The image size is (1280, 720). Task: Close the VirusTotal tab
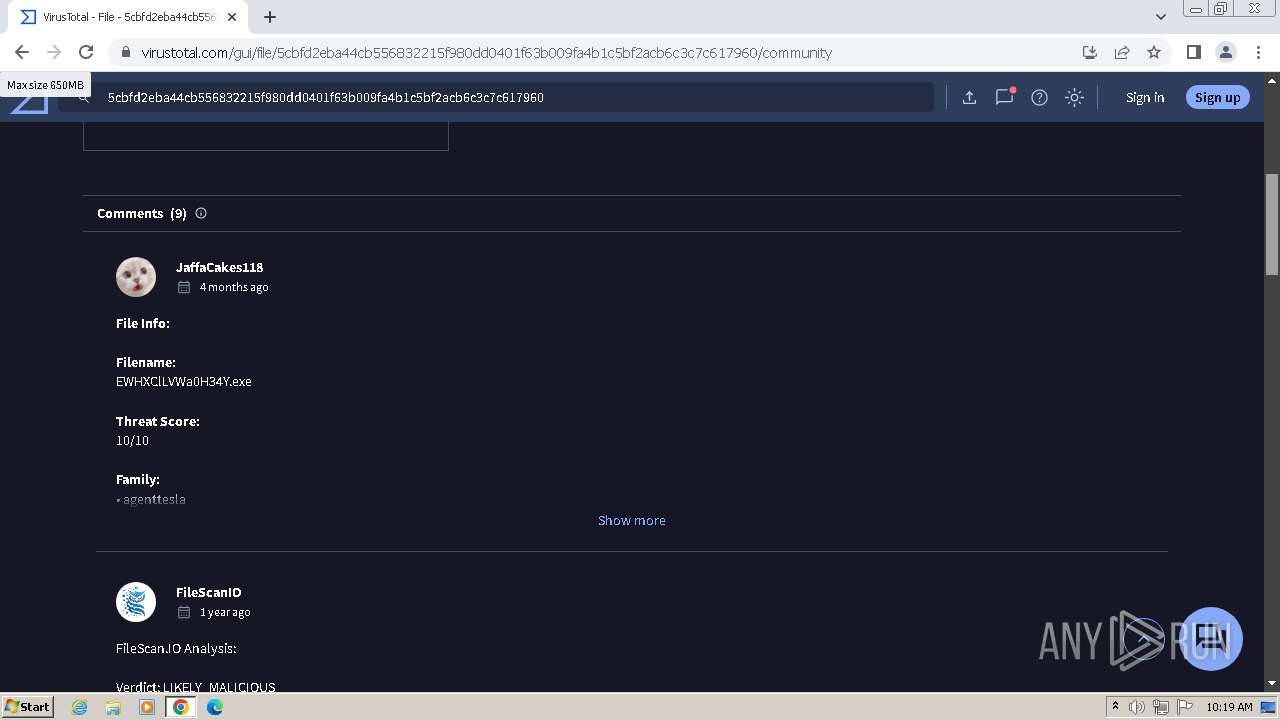tap(232, 17)
